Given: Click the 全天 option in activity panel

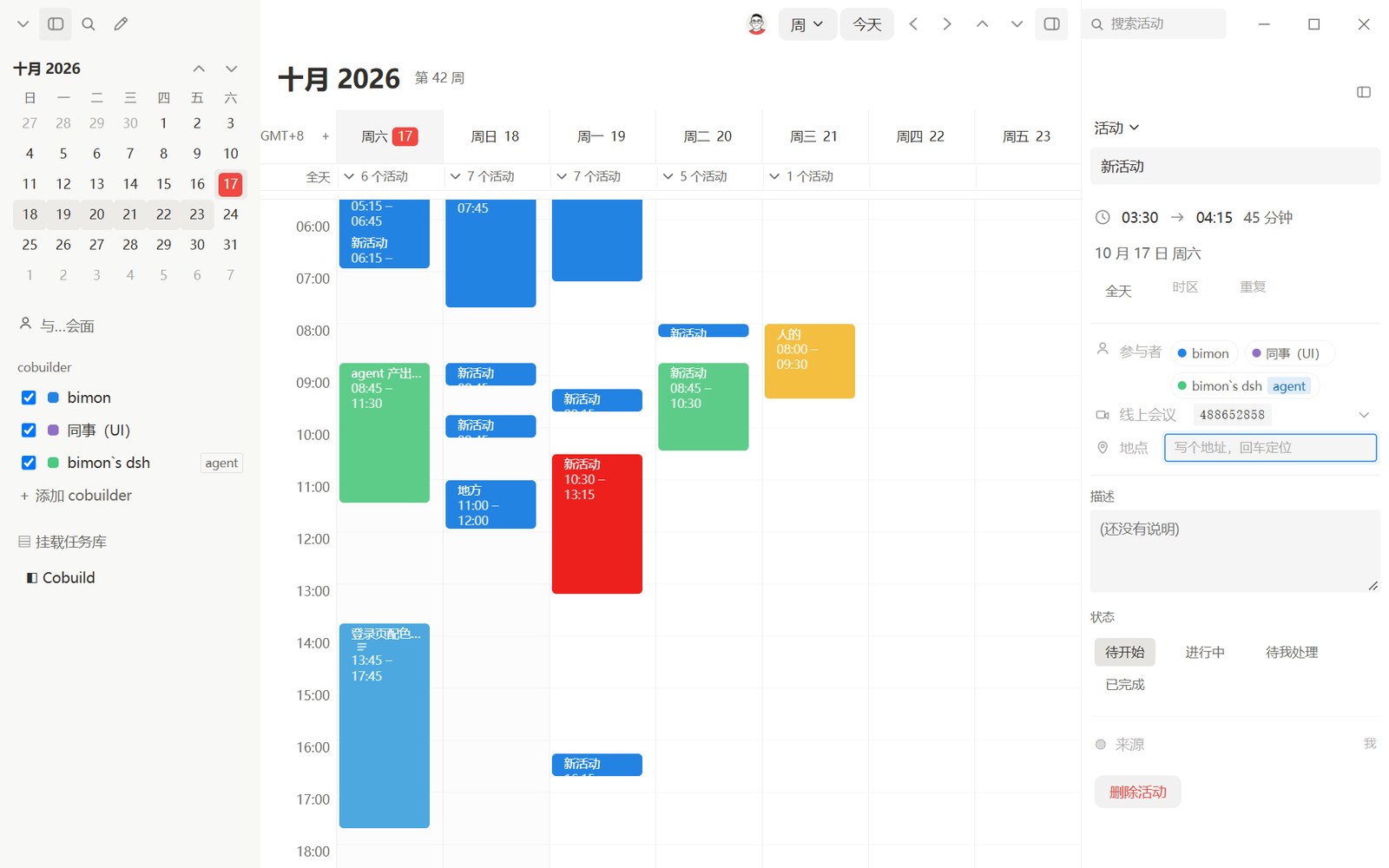Looking at the screenshot, I should pyautogui.click(x=1118, y=291).
